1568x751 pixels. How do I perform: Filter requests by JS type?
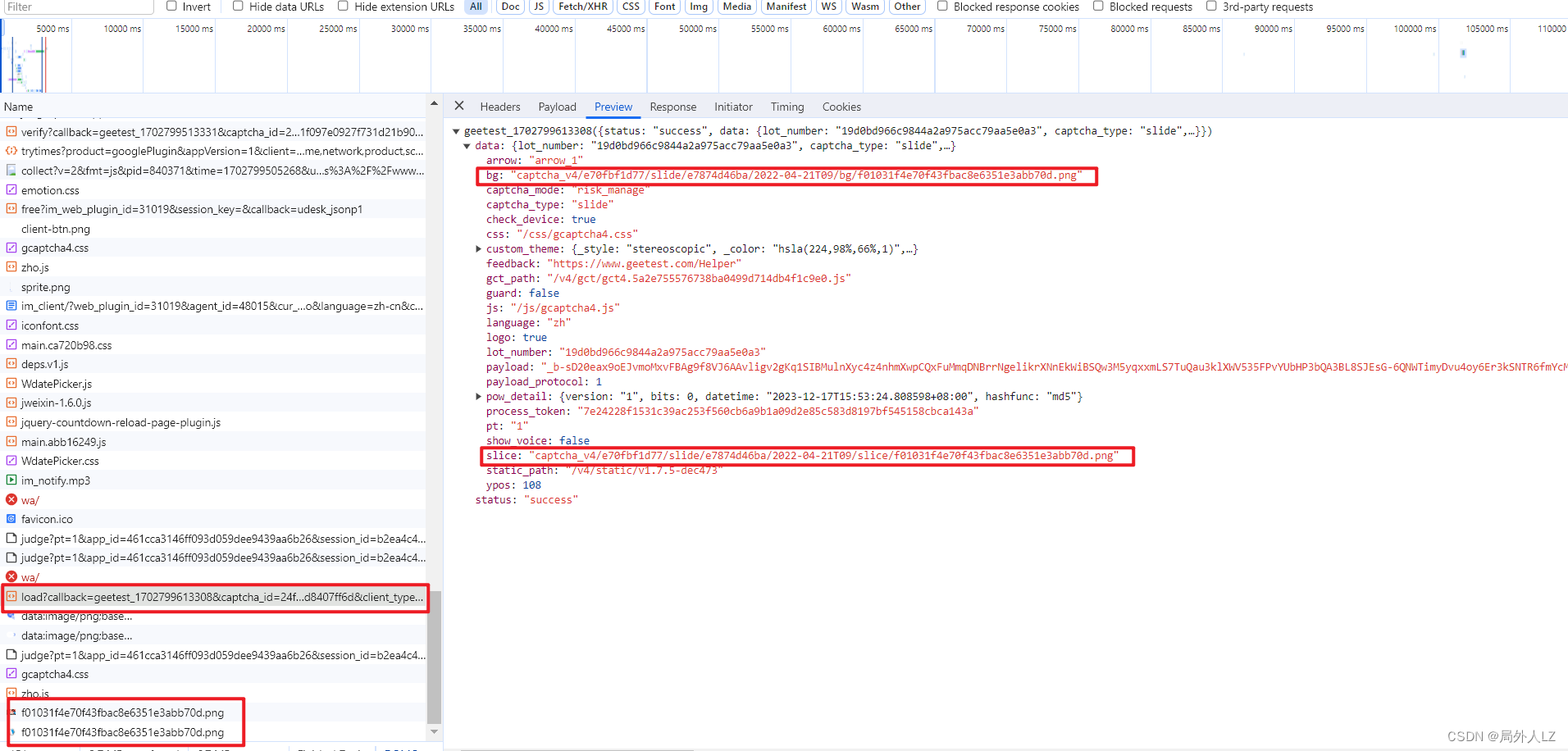click(539, 7)
